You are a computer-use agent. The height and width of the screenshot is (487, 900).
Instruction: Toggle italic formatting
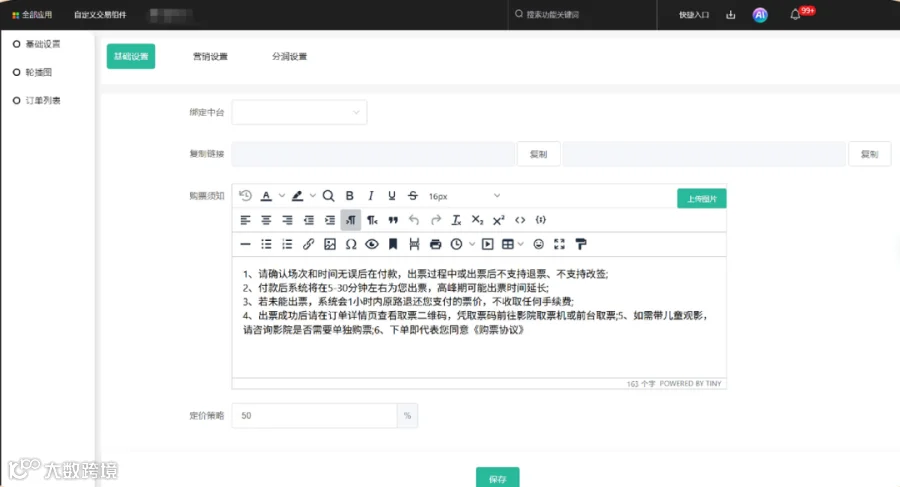click(371, 196)
